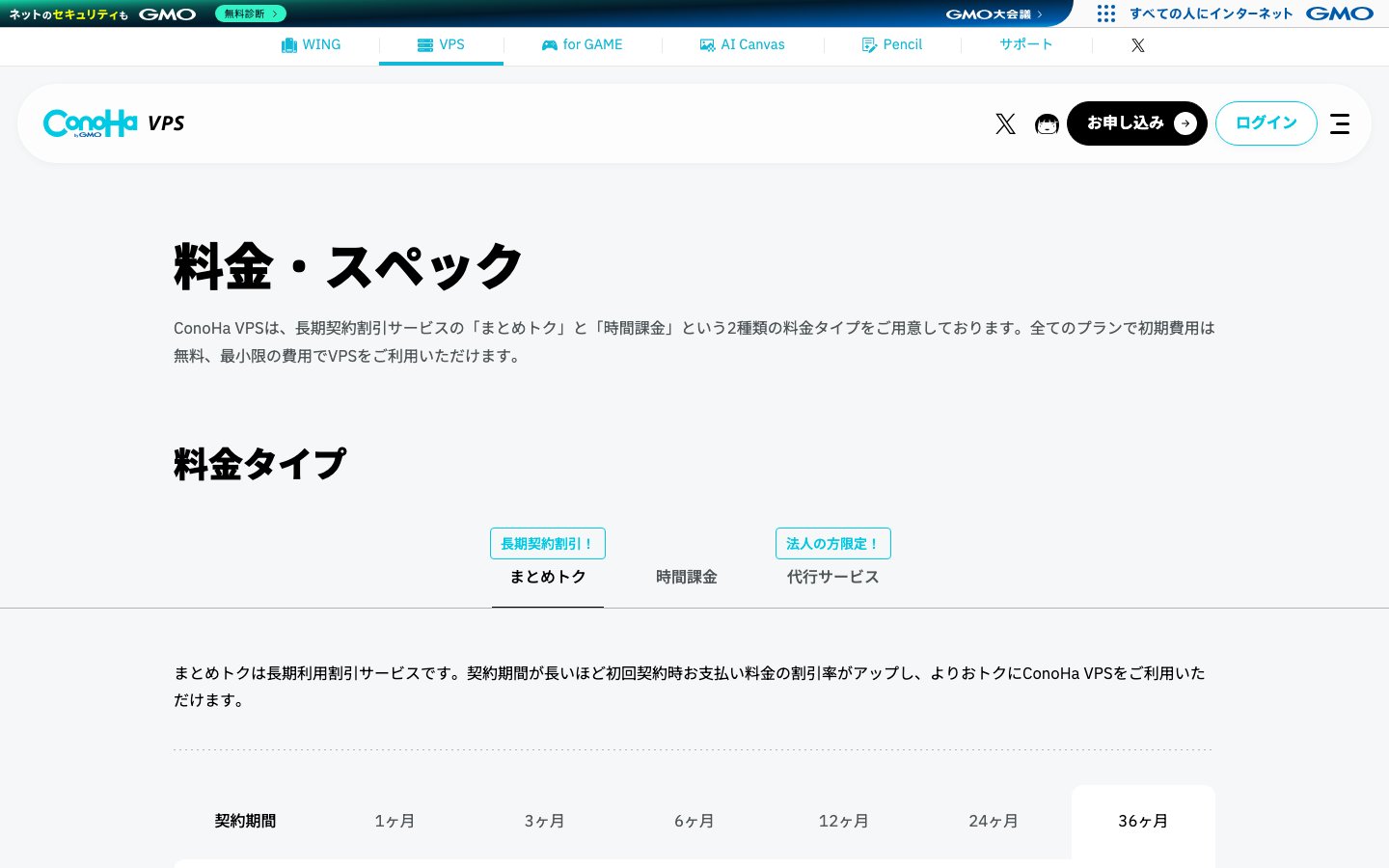
Task: Click the ネットのセキュリティも banner text
Action: pos(68,14)
